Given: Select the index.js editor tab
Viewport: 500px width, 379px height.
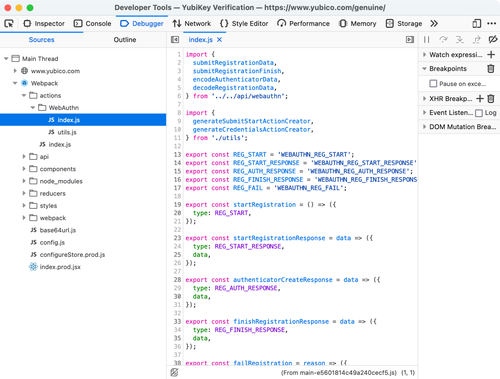Looking at the screenshot, I should (x=201, y=40).
